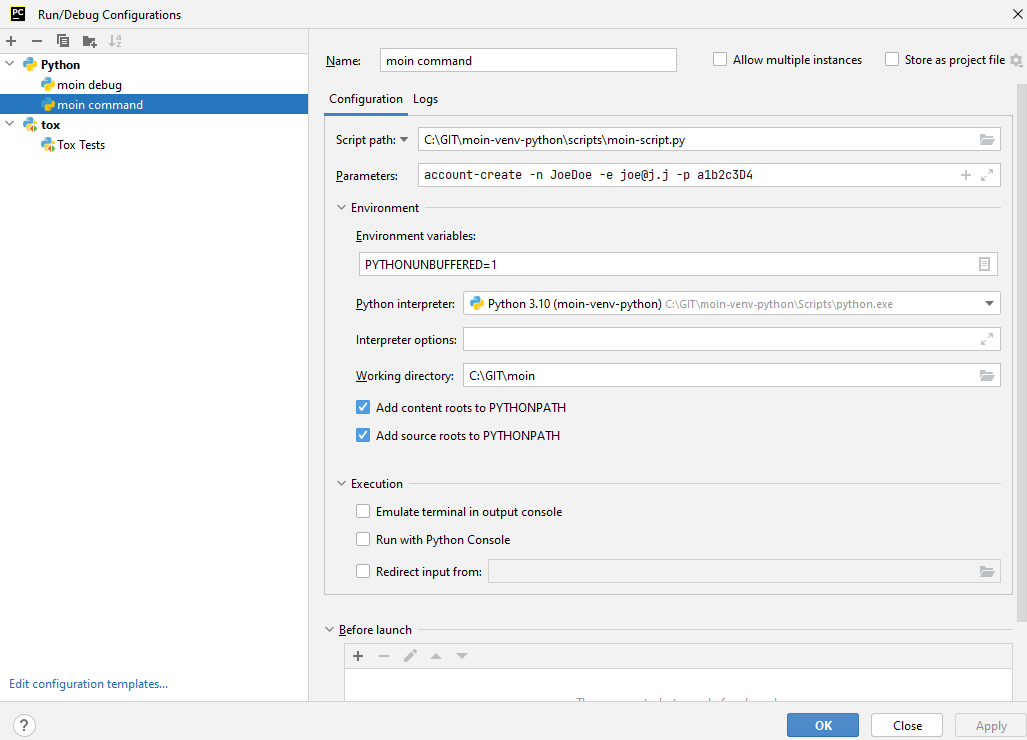Browse for script path folder icon
Screen dimensions: 1027x740
pyautogui.click(x=986, y=140)
